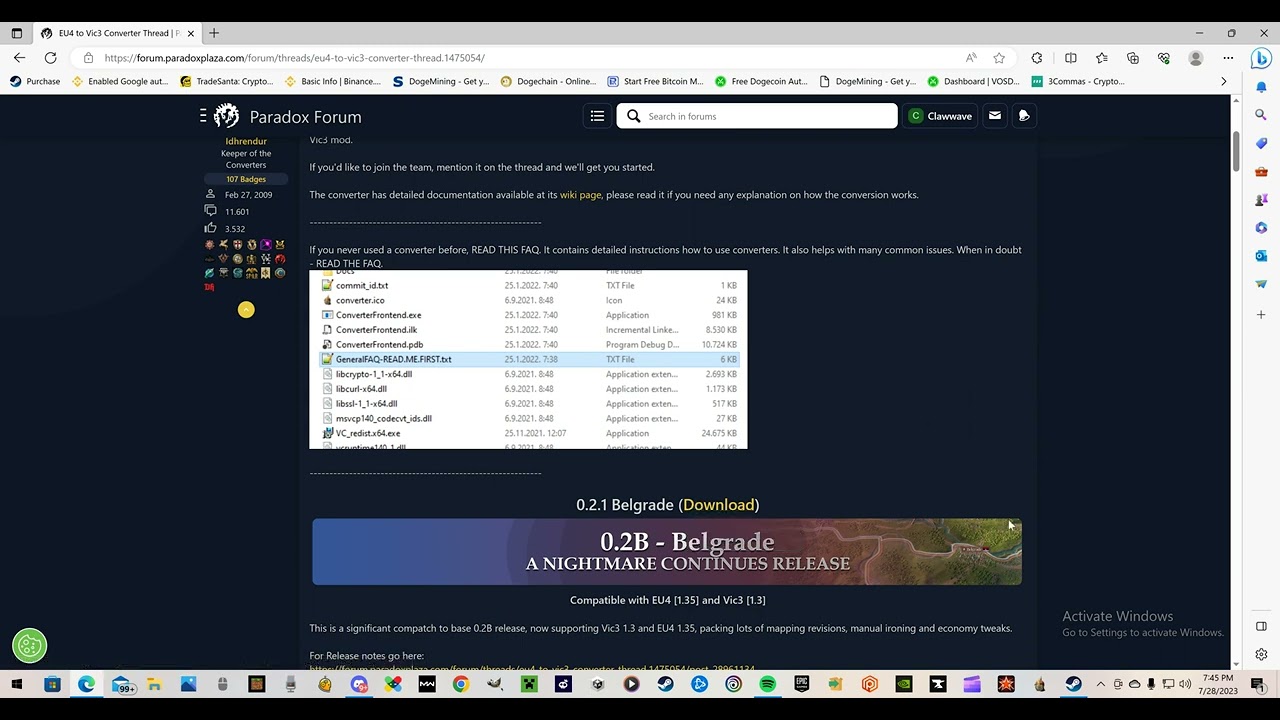Open Edge sidebar tools briefcase
Viewport: 1280px width, 720px height.
click(1262, 172)
